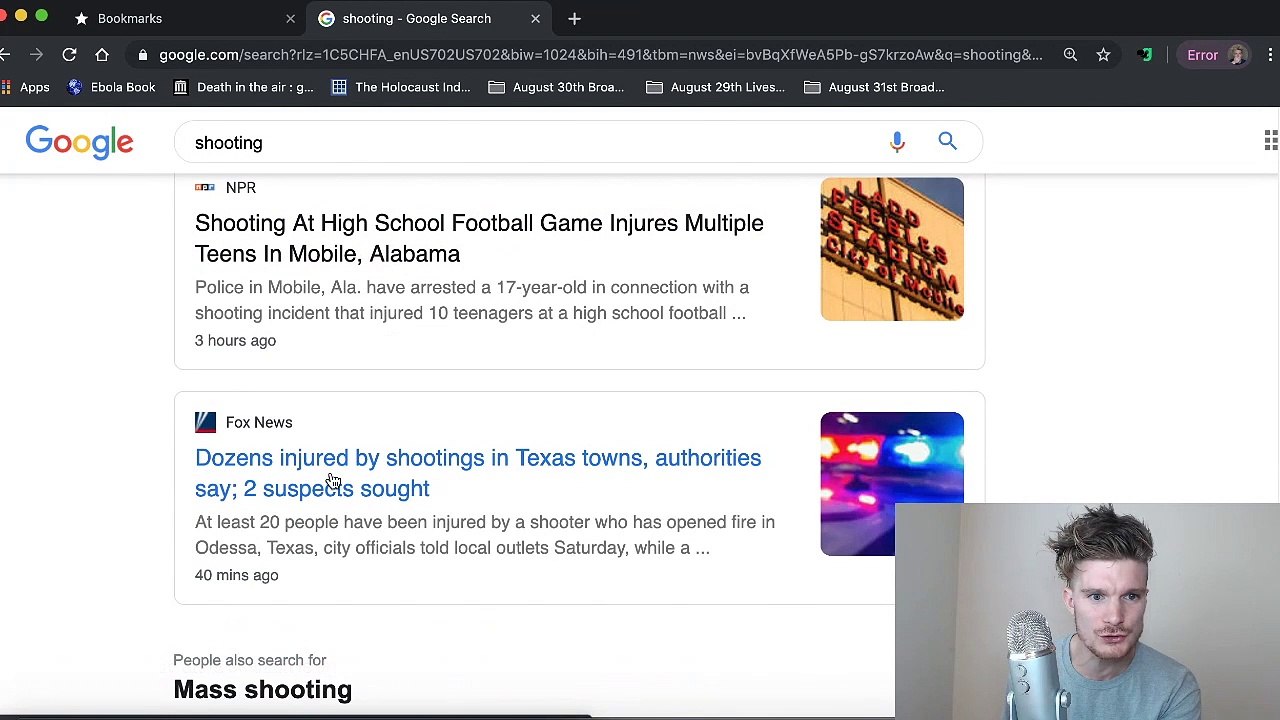
Task: Open the Google apps grid
Action: [1271, 141]
